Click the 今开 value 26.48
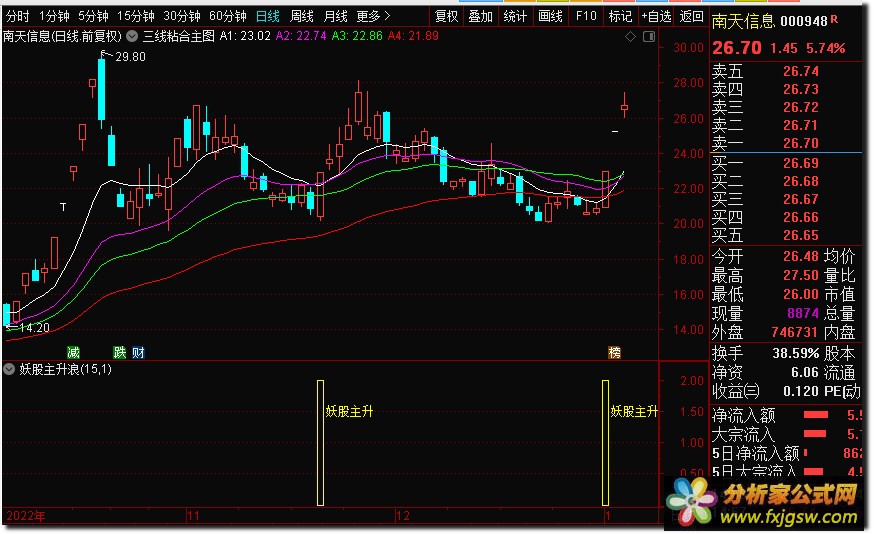The height and width of the screenshot is (534, 874). click(x=800, y=256)
